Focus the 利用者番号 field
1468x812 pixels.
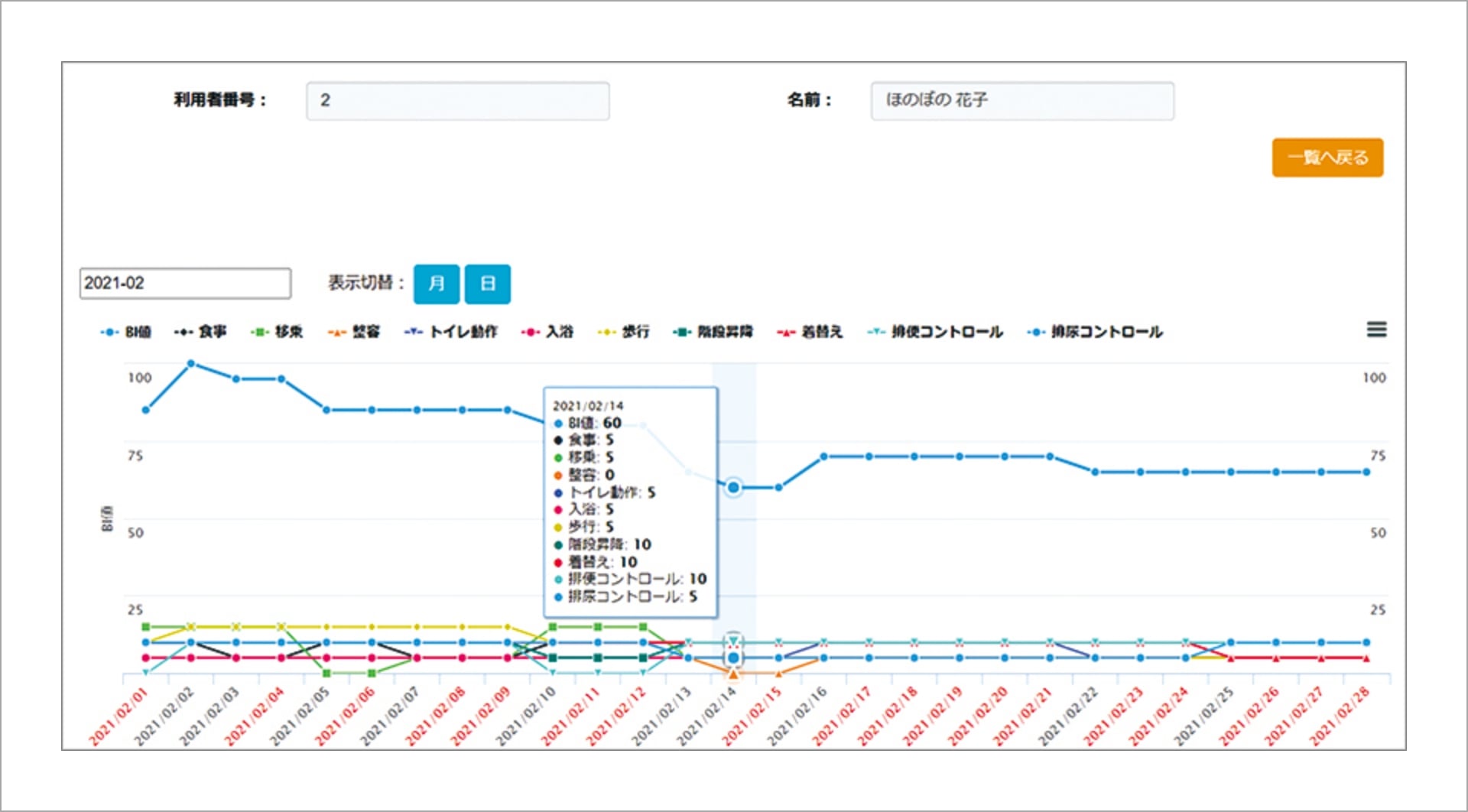[x=457, y=101]
